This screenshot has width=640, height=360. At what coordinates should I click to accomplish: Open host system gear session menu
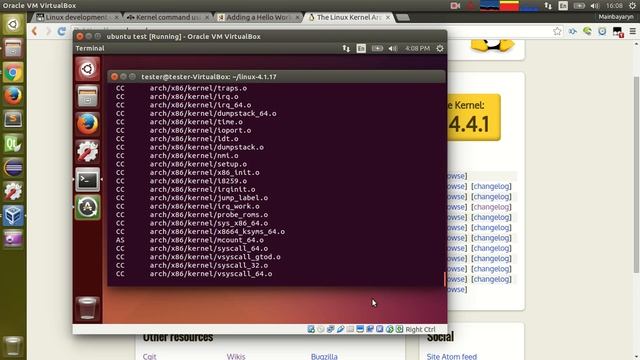tap(632, 6)
